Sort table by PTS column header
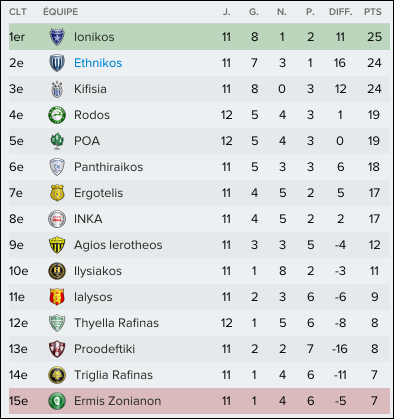This screenshot has height=419, width=394. [x=373, y=12]
